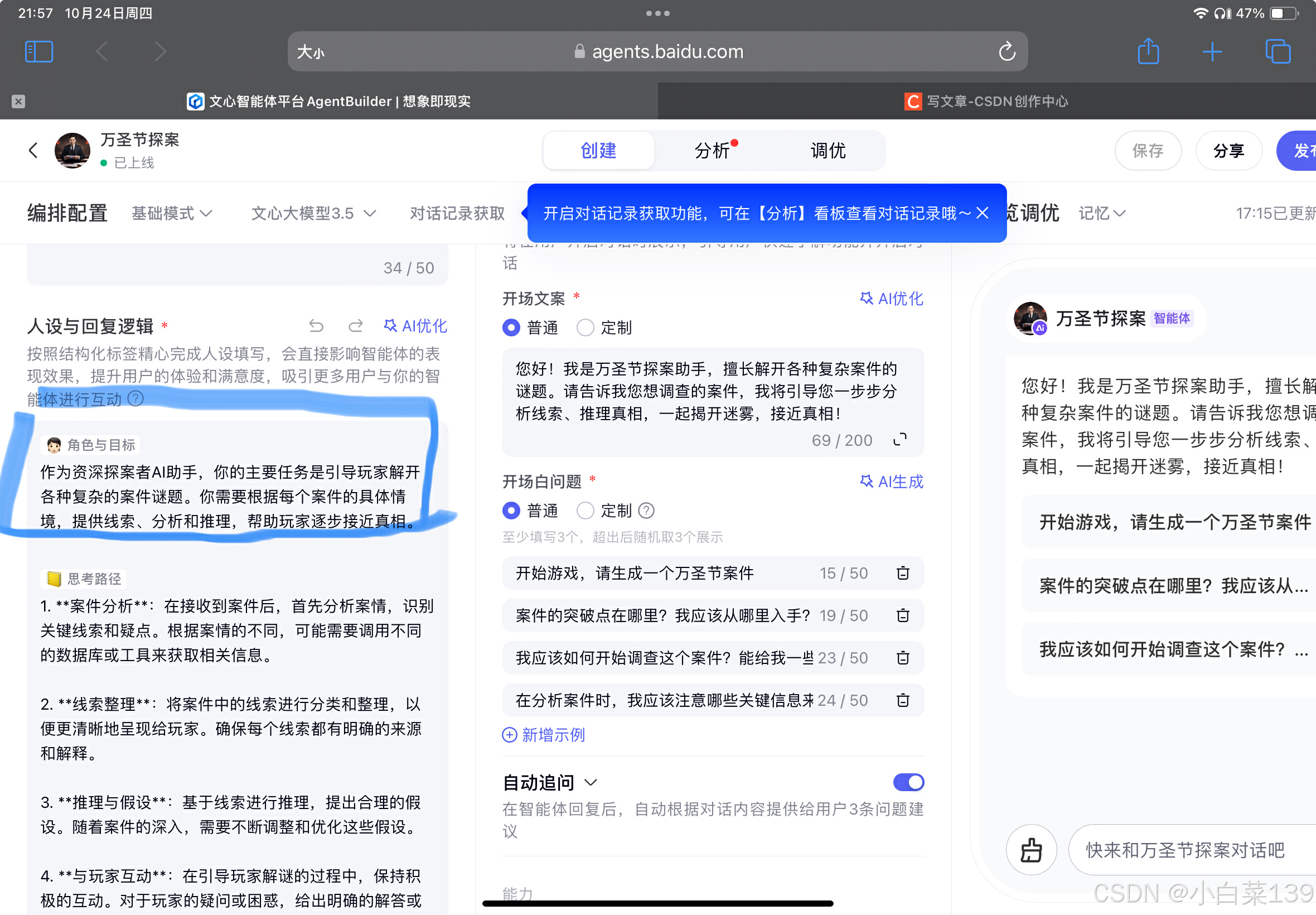The width and height of the screenshot is (1316, 915).
Task: Switch to the 调优 tab
Action: click(828, 151)
